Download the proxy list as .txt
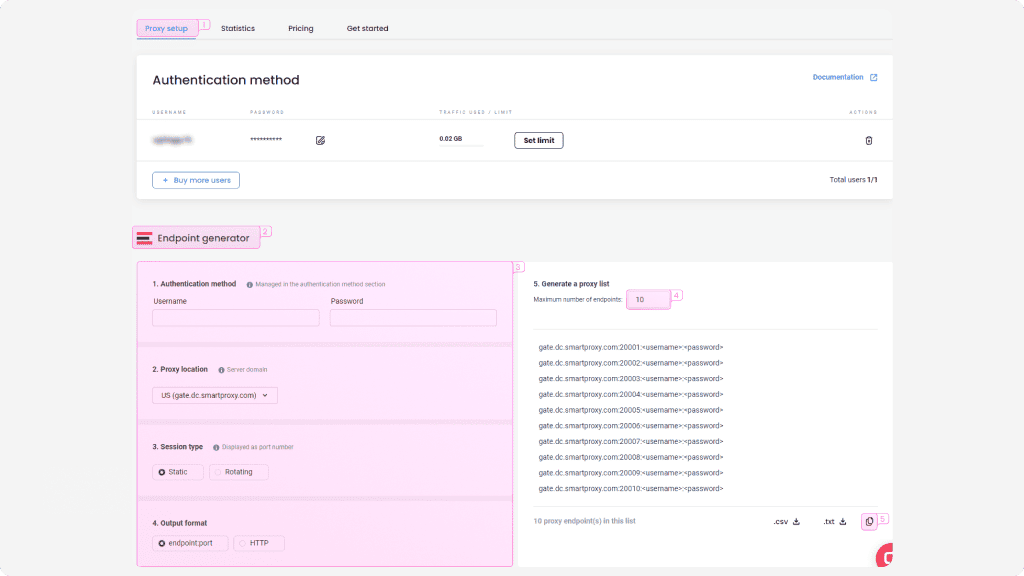Image resolution: width=1024 pixels, height=576 pixels. (x=835, y=521)
